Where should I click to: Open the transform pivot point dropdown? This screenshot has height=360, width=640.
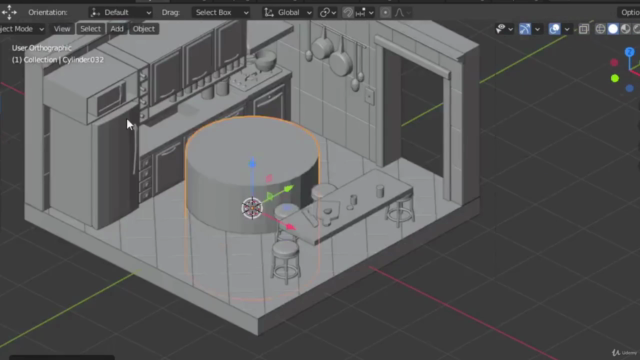tap(328, 13)
